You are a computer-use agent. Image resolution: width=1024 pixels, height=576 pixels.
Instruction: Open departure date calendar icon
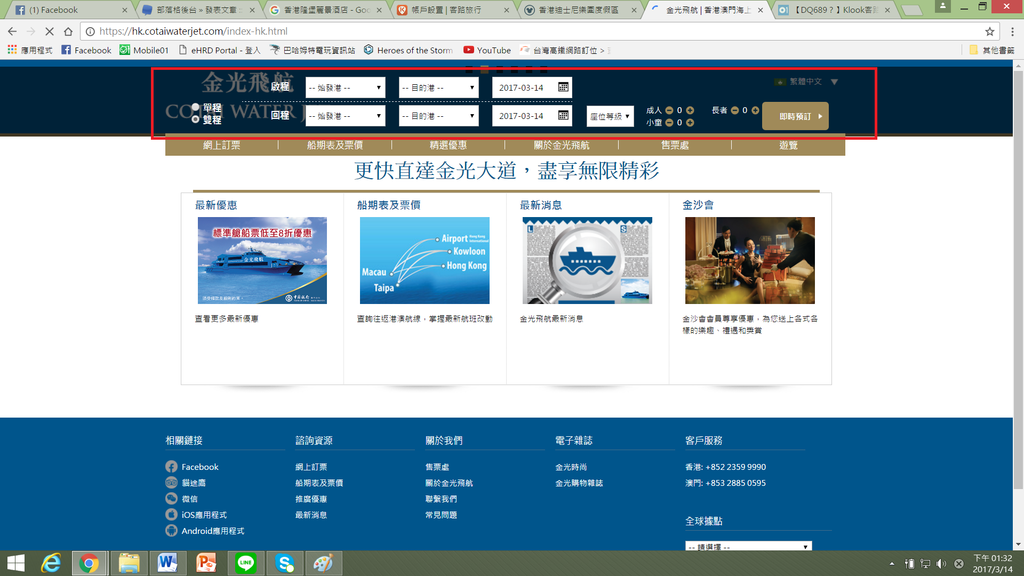pos(563,87)
